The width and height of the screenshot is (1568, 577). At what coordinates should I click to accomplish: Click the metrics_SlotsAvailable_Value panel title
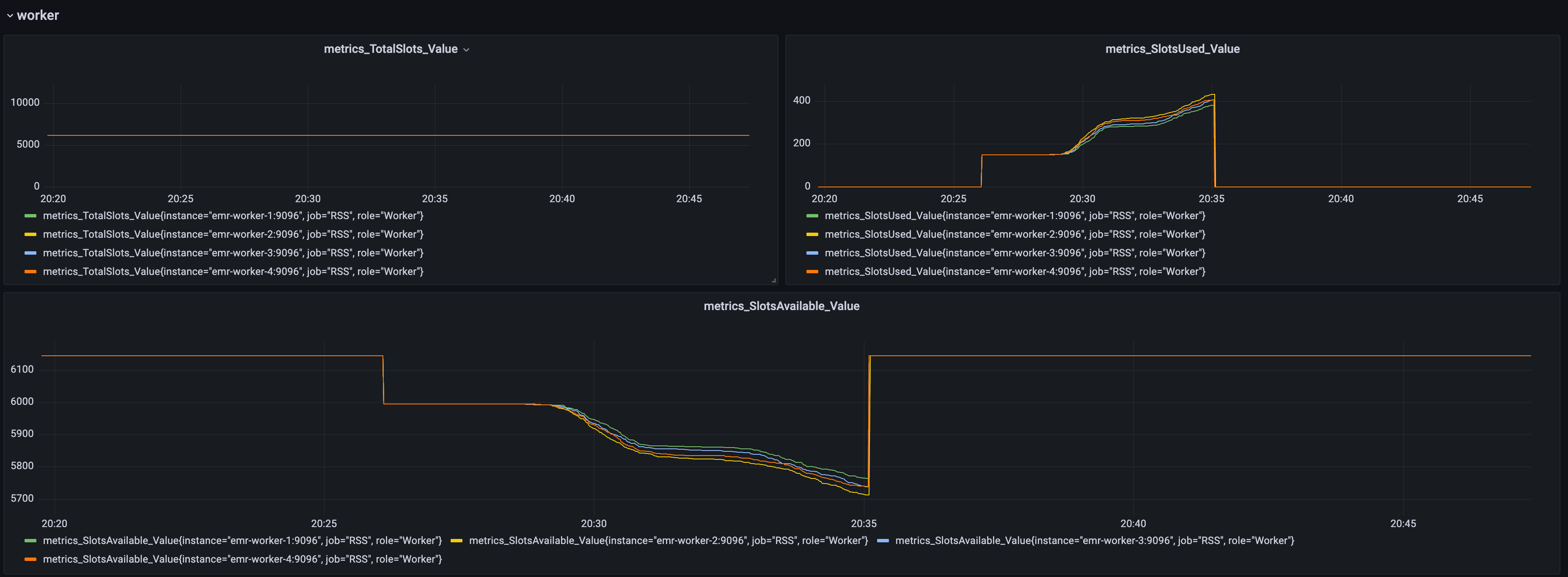(x=781, y=306)
